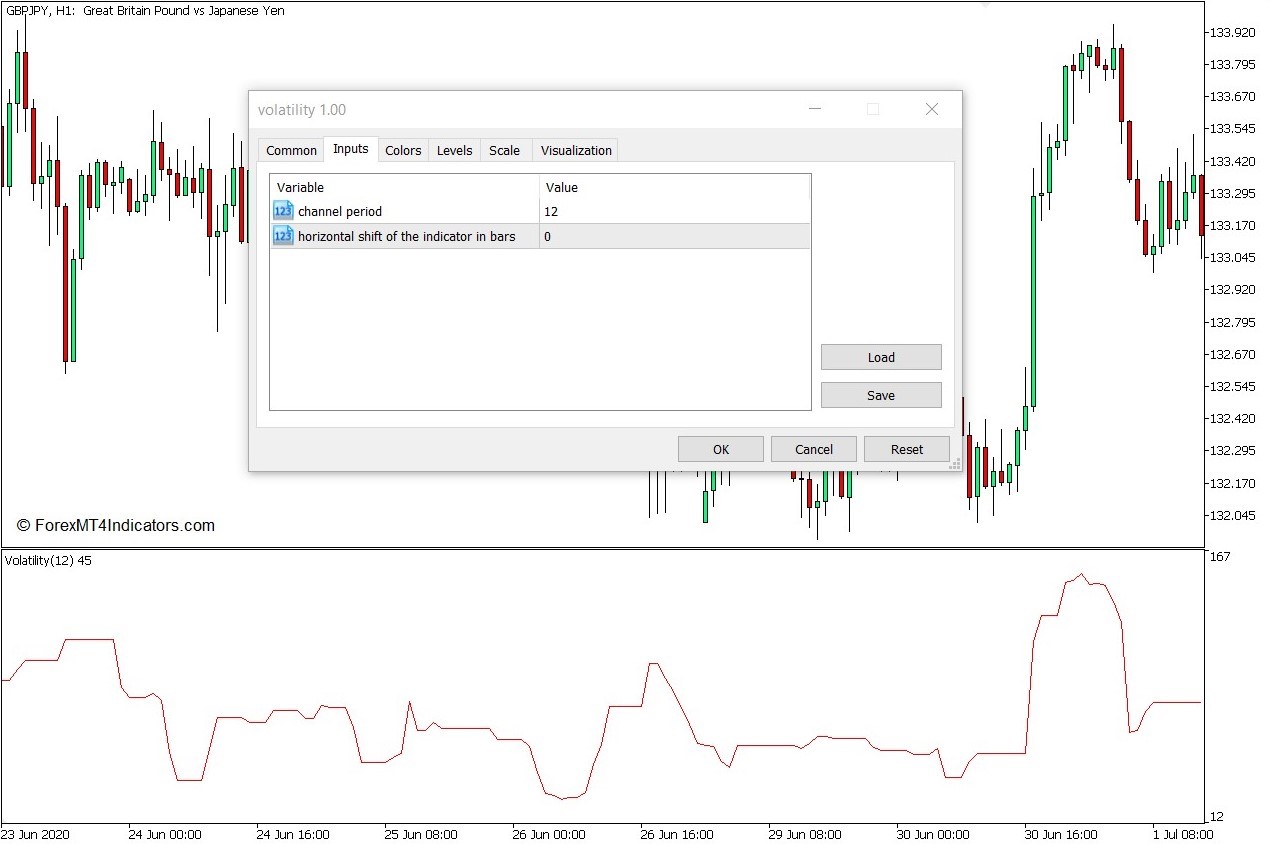The image size is (1270, 844).
Task: Click the integer icon beside horizontal shift row
Action: pos(283,236)
